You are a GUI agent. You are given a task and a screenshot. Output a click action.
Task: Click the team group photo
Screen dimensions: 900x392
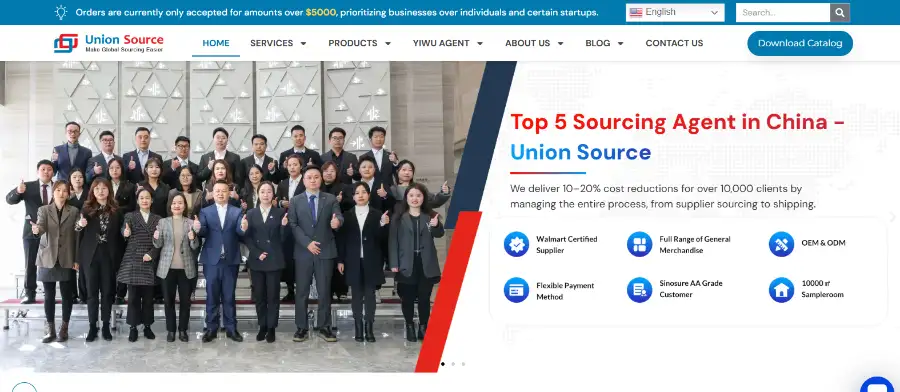tap(241, 216)
